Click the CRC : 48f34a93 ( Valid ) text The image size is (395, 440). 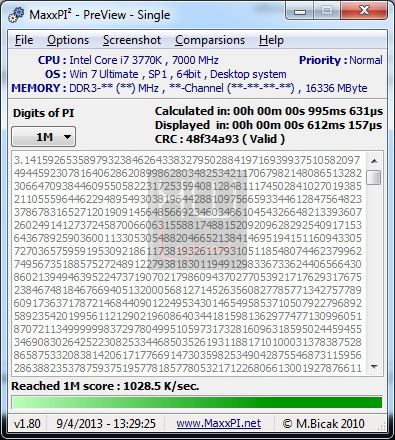coord(220,139)
